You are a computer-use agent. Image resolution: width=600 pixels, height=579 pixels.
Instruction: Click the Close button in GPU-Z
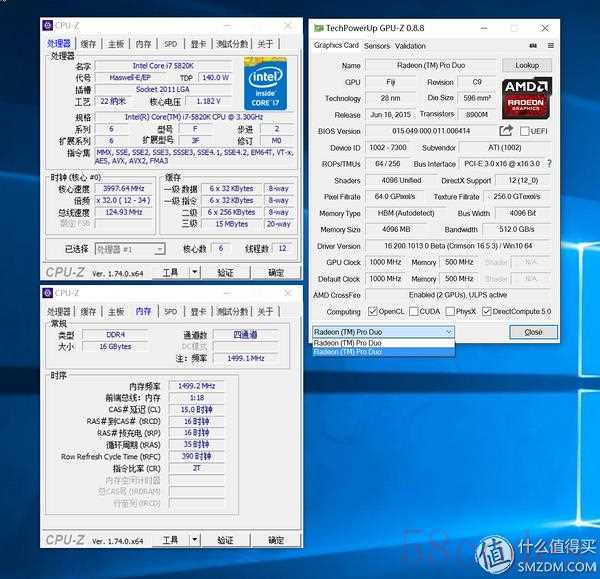click(533, 332)
